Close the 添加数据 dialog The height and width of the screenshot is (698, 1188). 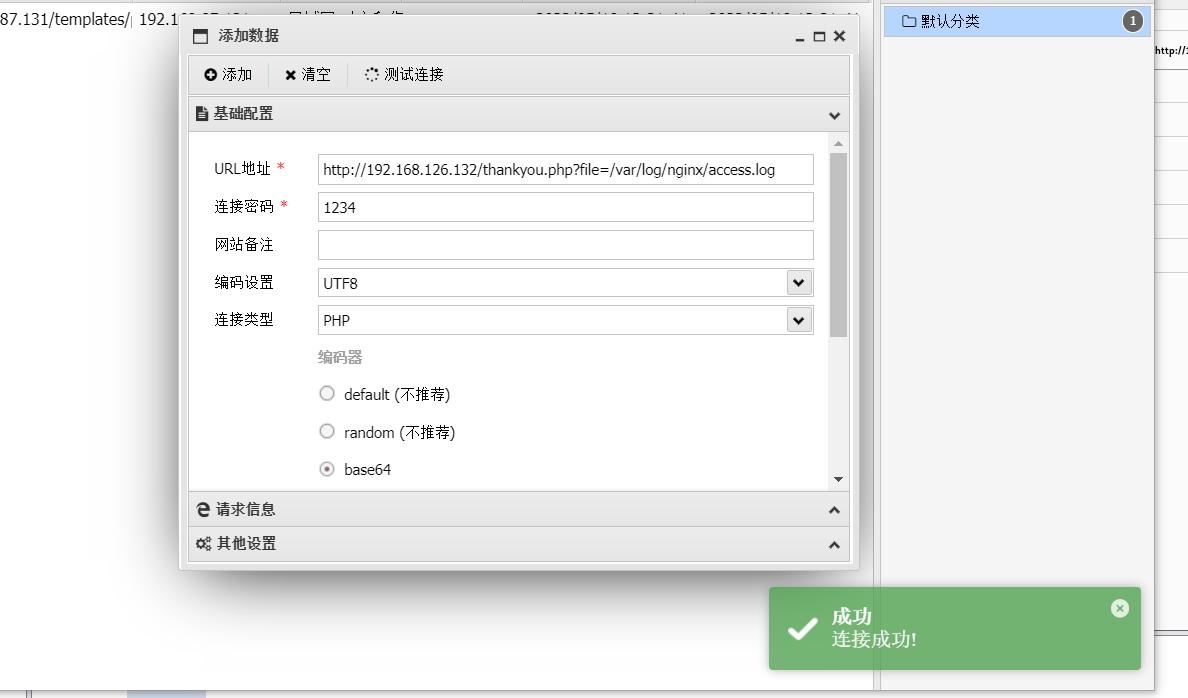point(839,36)
